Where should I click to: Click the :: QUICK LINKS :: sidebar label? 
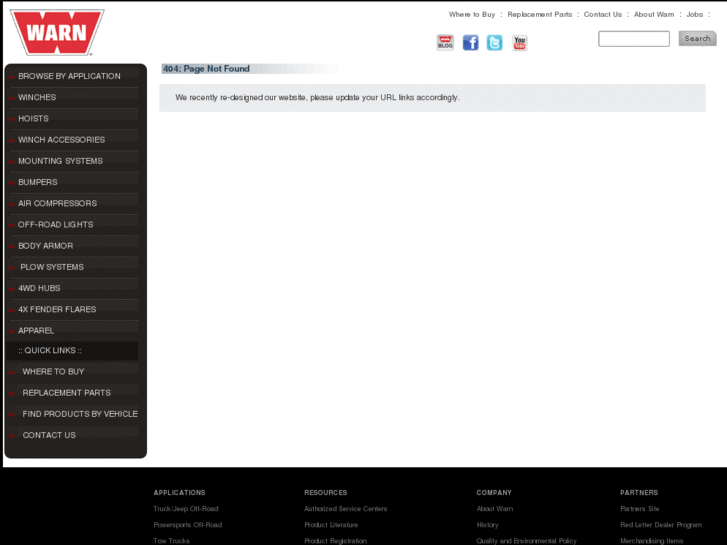[x=50, y=351]
